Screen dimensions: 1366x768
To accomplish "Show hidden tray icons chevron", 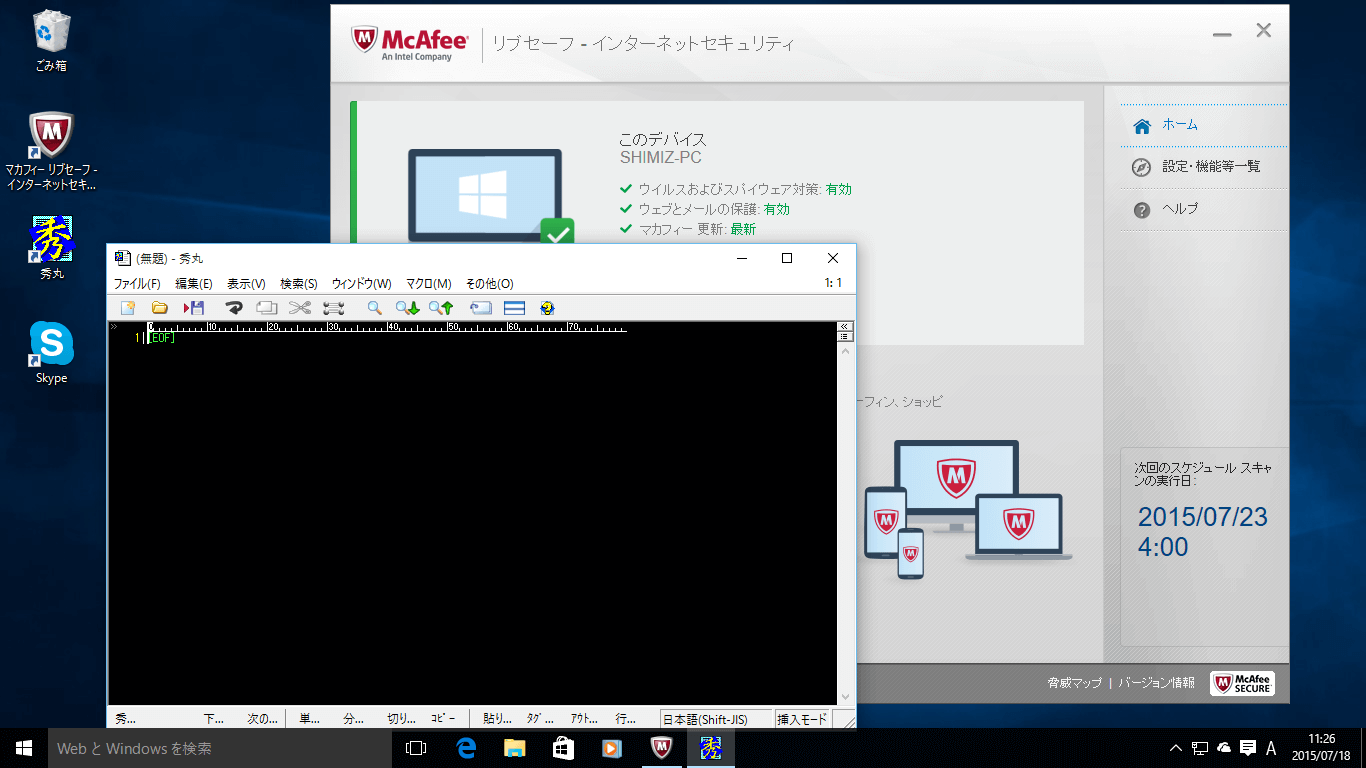I will (1177, 748).
